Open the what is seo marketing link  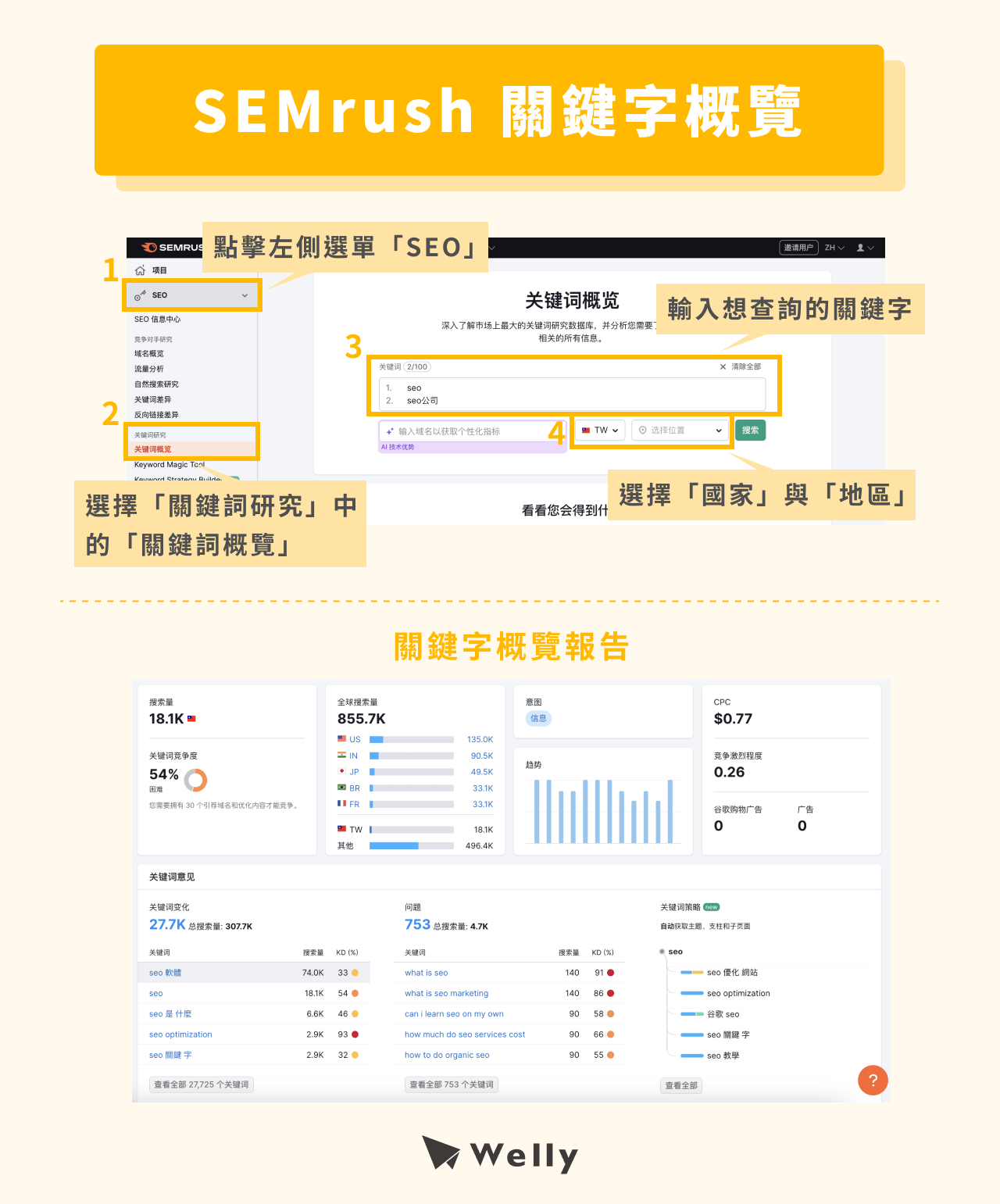[446, 994]
